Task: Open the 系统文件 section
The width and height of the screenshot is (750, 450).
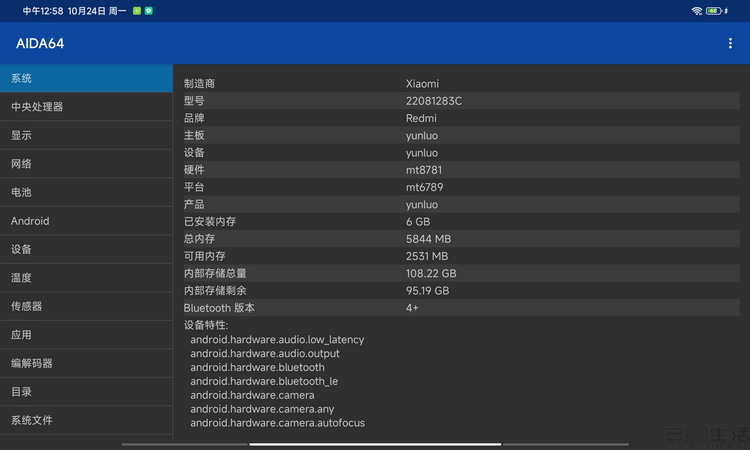Action: tap(86, 420)
